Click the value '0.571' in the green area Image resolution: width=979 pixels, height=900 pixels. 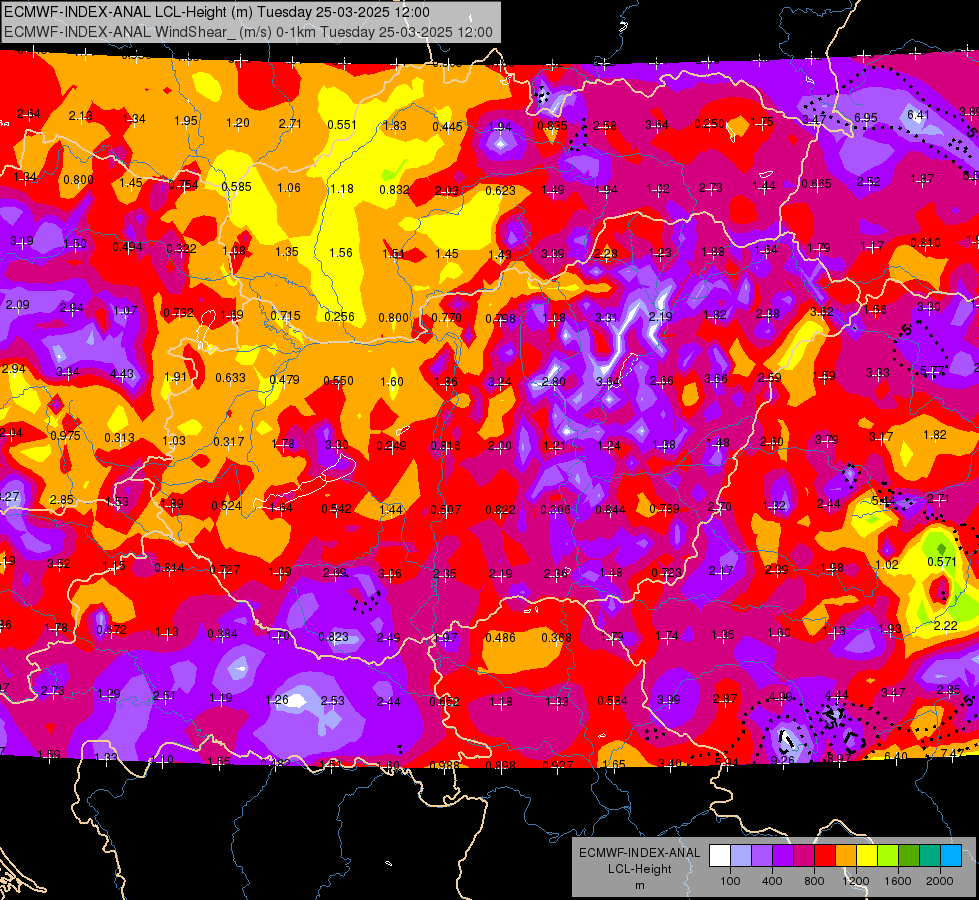[942, 561]
